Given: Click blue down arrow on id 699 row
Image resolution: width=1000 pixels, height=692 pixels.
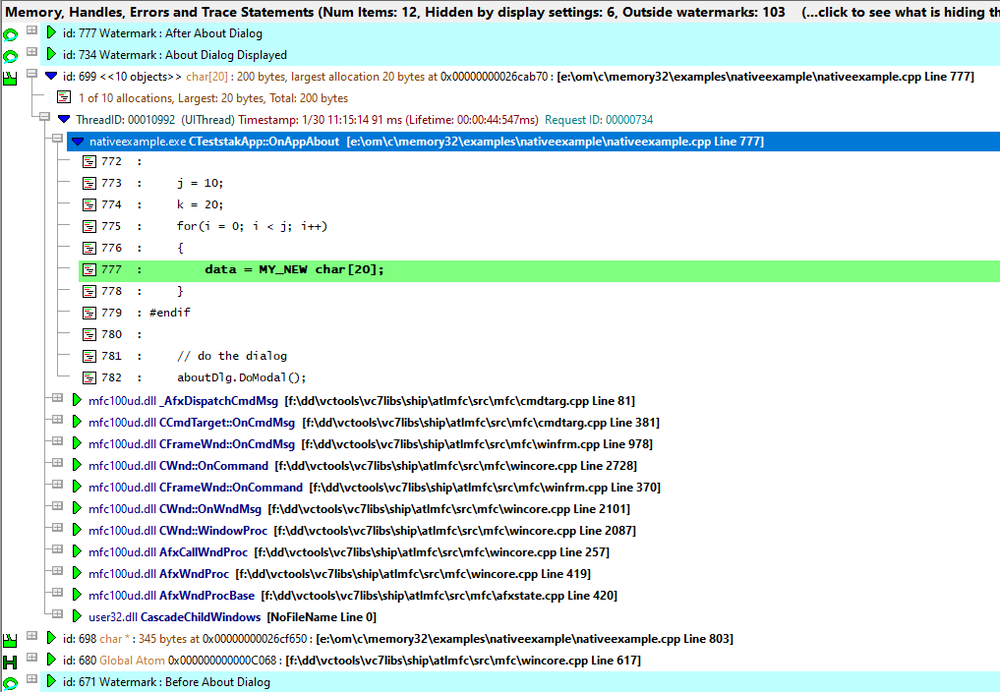Looking at the screenshot, I should click(52, 76).
